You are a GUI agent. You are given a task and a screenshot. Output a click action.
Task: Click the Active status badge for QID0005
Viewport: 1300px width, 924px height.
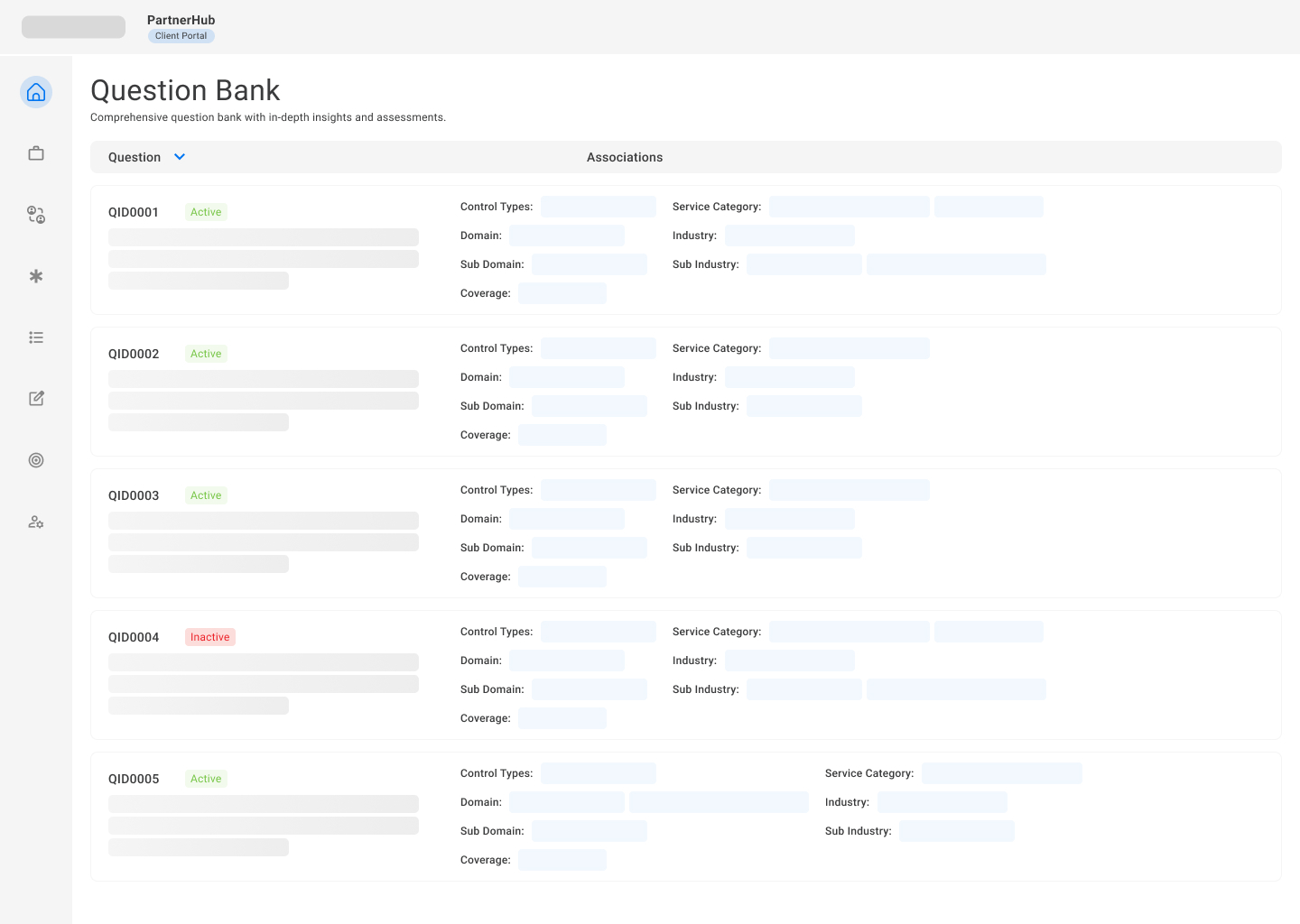[206, 779]
